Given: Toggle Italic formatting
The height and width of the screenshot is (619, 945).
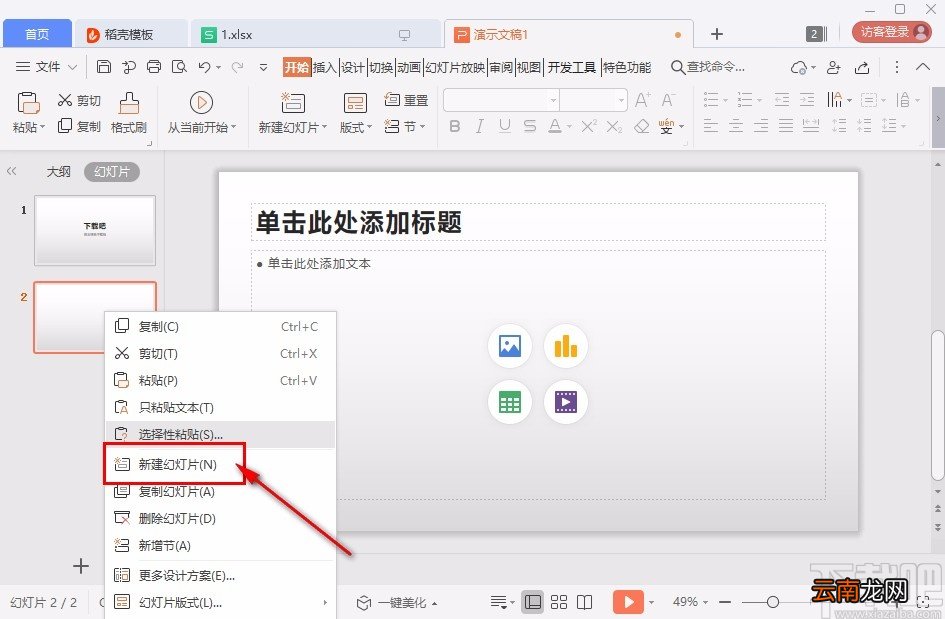Looking at the screenshot, I should (x=480, y=126).
